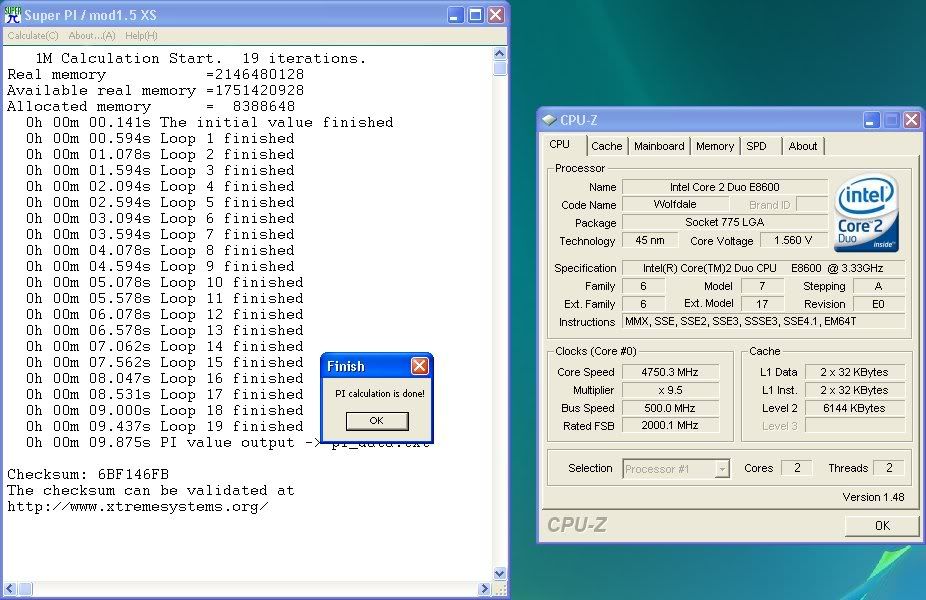Screen dimensions: 926x600
Task: Click the Finish dialog title bar
Action: pos(377,366)
